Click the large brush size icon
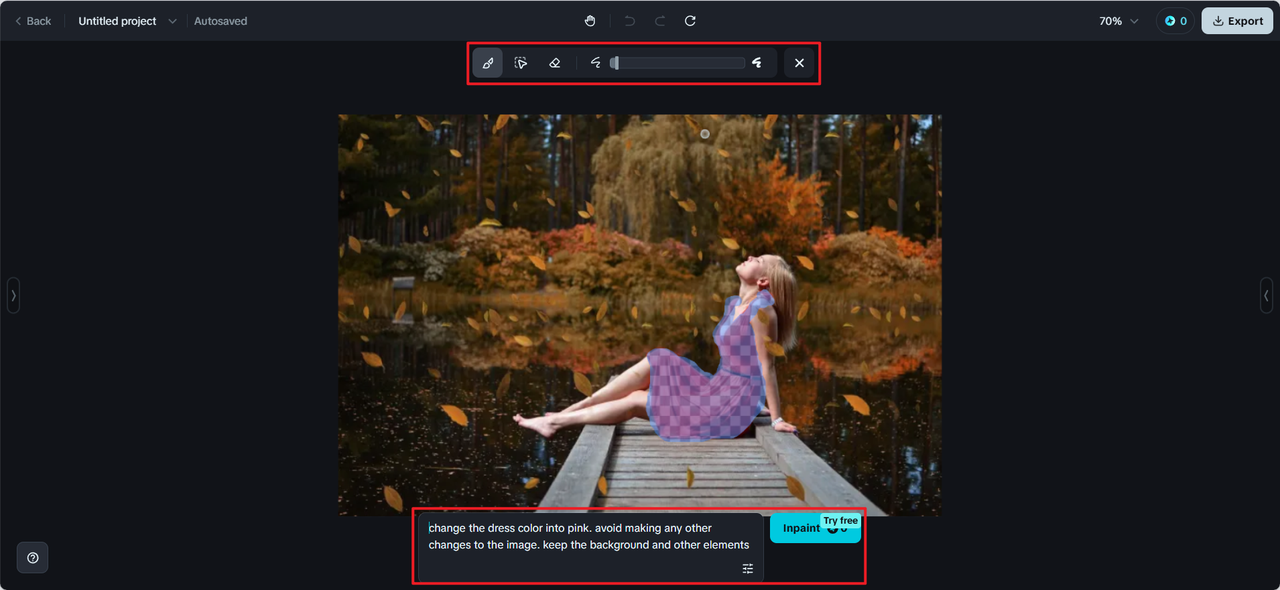 pos(757,63)
